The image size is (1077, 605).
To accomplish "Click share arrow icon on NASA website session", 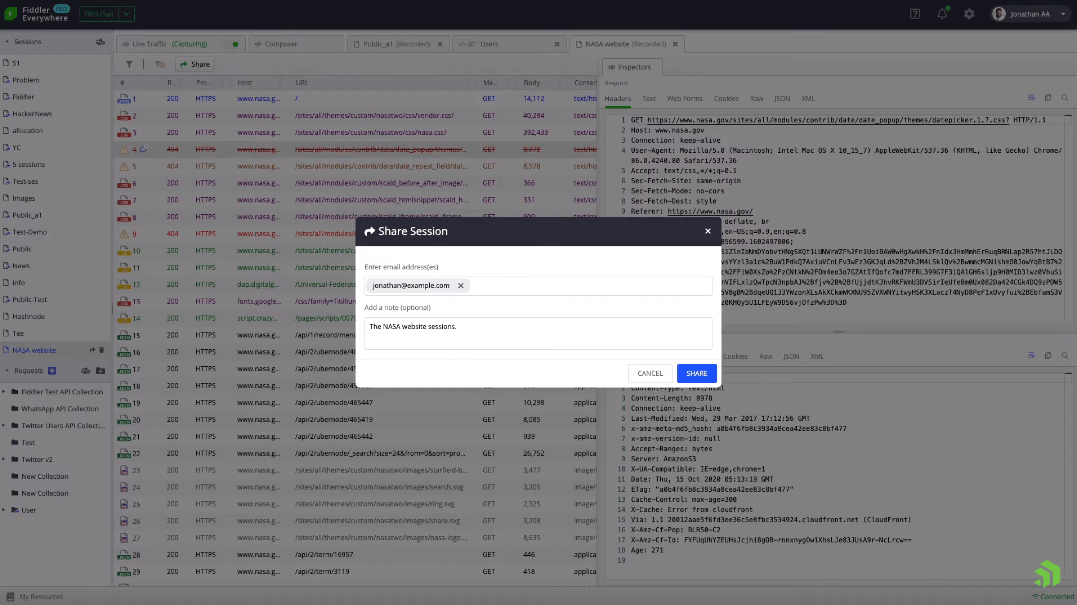I will (92, 350).
